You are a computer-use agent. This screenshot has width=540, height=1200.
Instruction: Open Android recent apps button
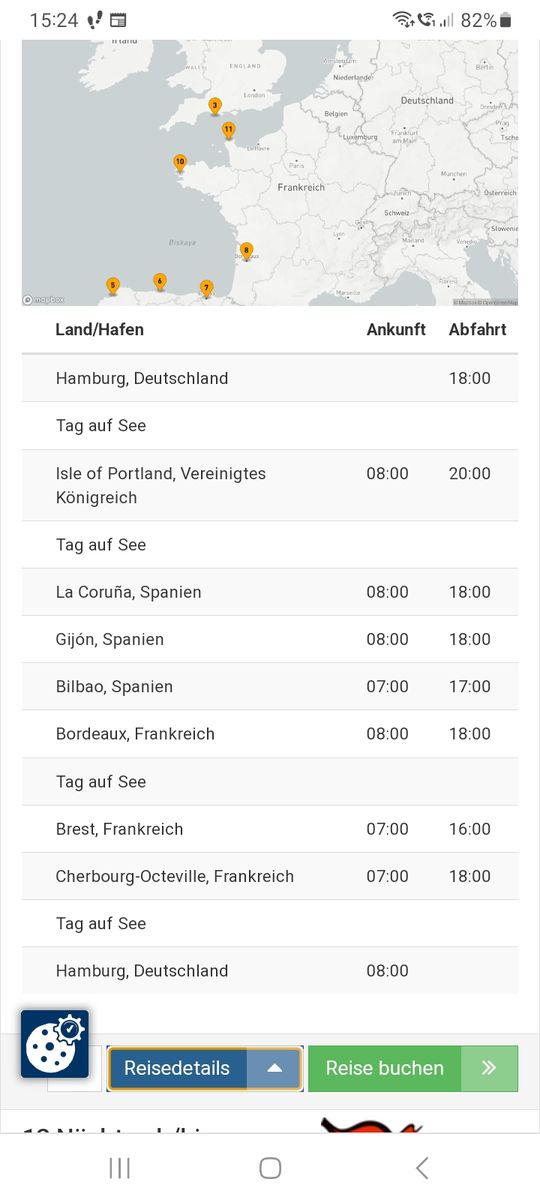[x=119, y=1167]
